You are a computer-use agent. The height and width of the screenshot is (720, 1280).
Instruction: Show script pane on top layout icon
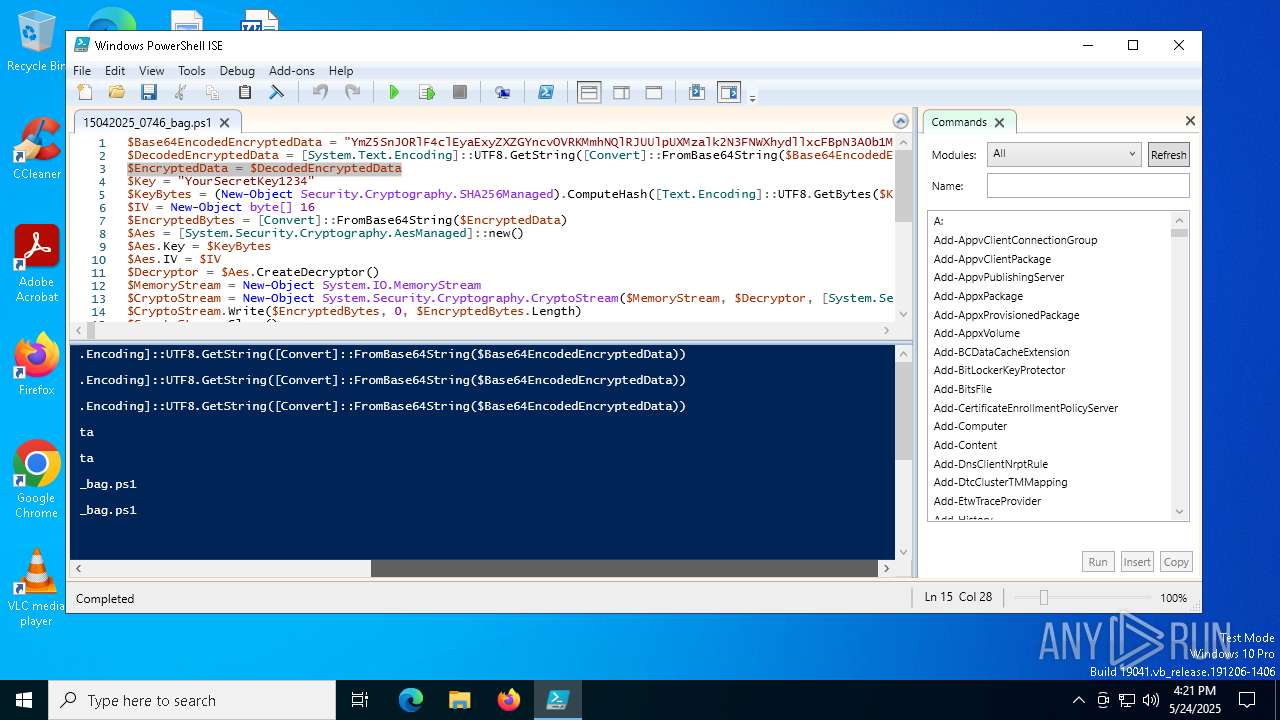pyautogui.click(x=589, y=93)
